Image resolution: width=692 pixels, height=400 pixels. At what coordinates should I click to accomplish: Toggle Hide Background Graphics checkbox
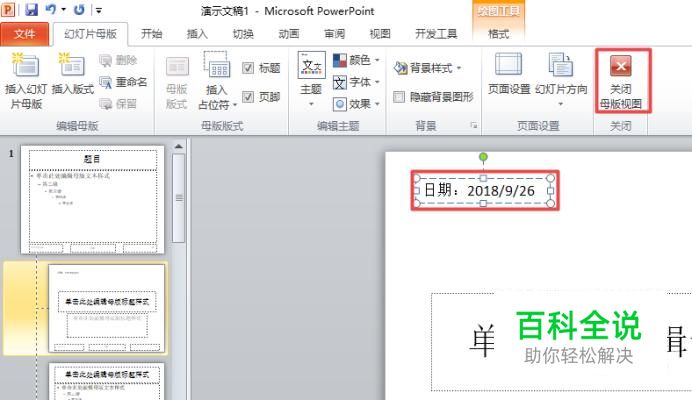tap(399, 97)
